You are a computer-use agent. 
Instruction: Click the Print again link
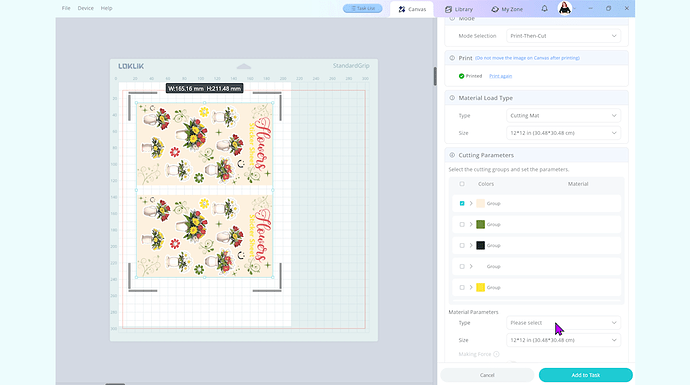coord(500,76)
